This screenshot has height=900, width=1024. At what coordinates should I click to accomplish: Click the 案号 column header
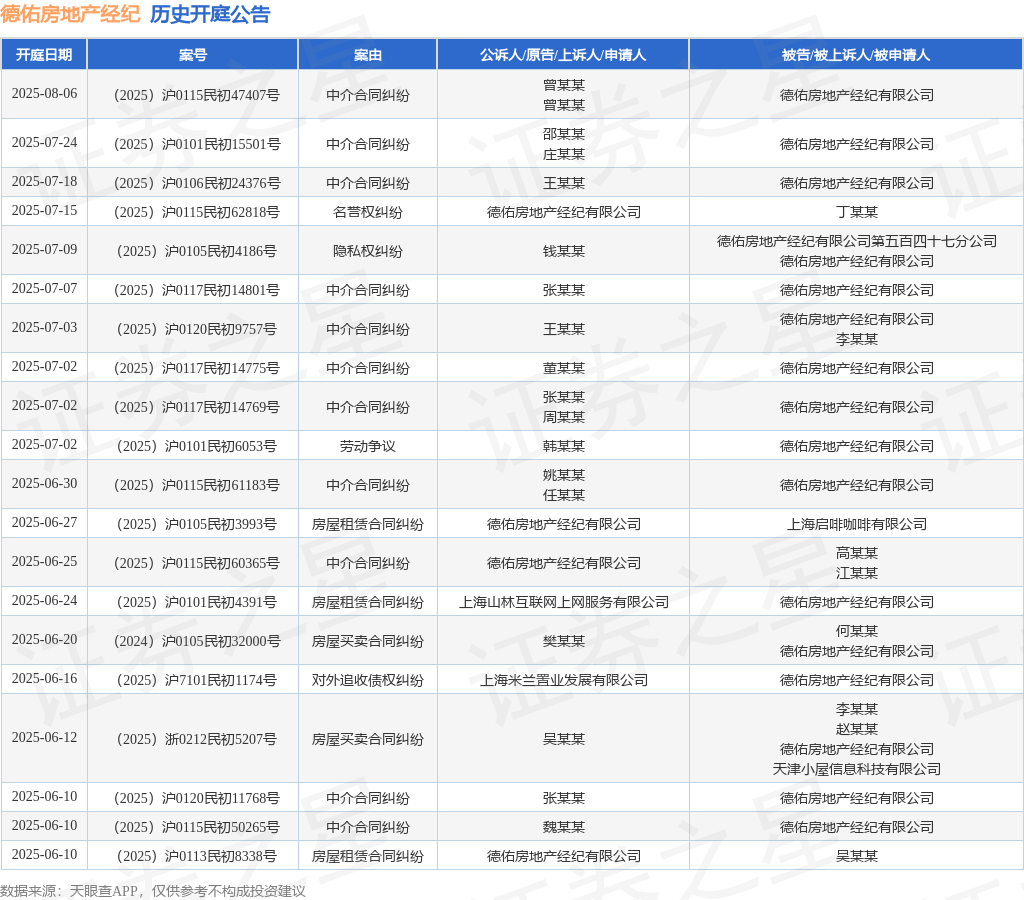[193, 55]
